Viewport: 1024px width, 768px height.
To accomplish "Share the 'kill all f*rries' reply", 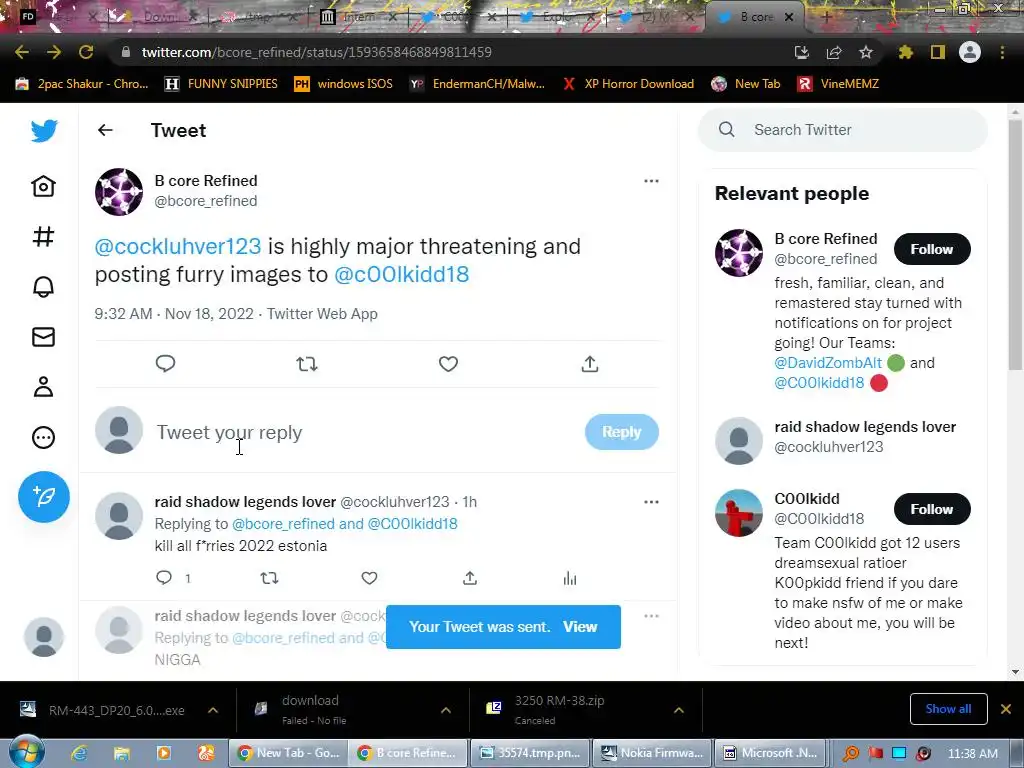I will 470,577.
